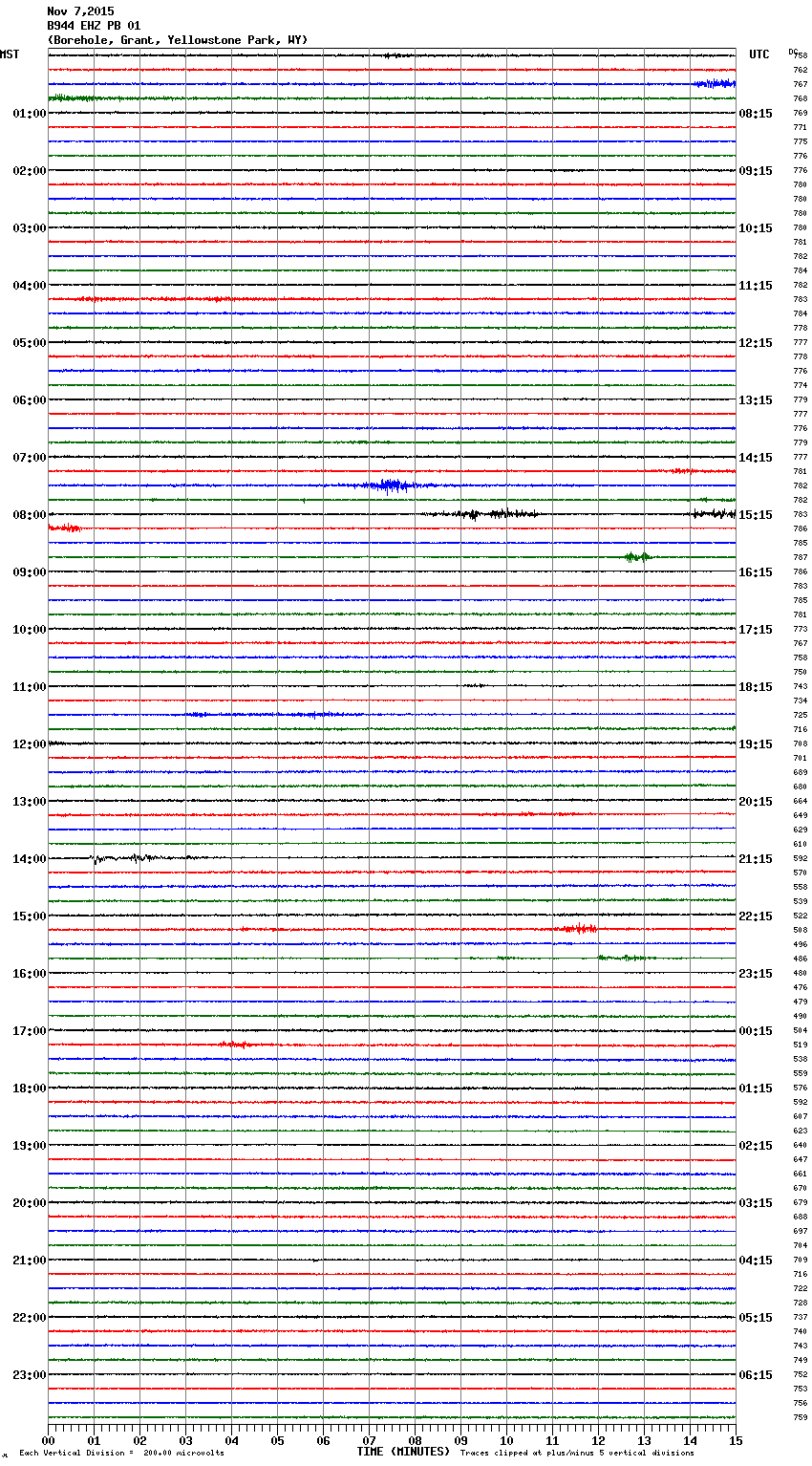Click the TIME (MINUTES) axis title
This screenshot has height=1466, width=812.
coord(403,1452)
